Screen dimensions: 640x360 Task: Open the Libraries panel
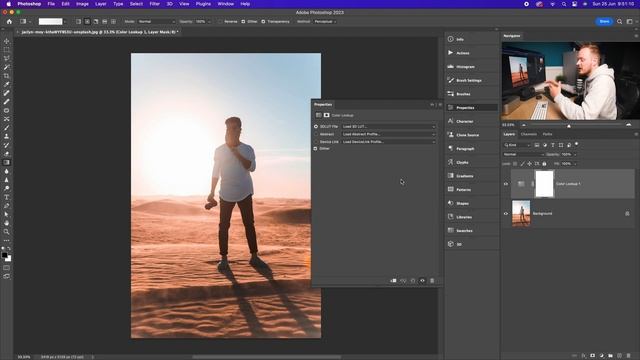pyautogui.click(x=471, y=217)
